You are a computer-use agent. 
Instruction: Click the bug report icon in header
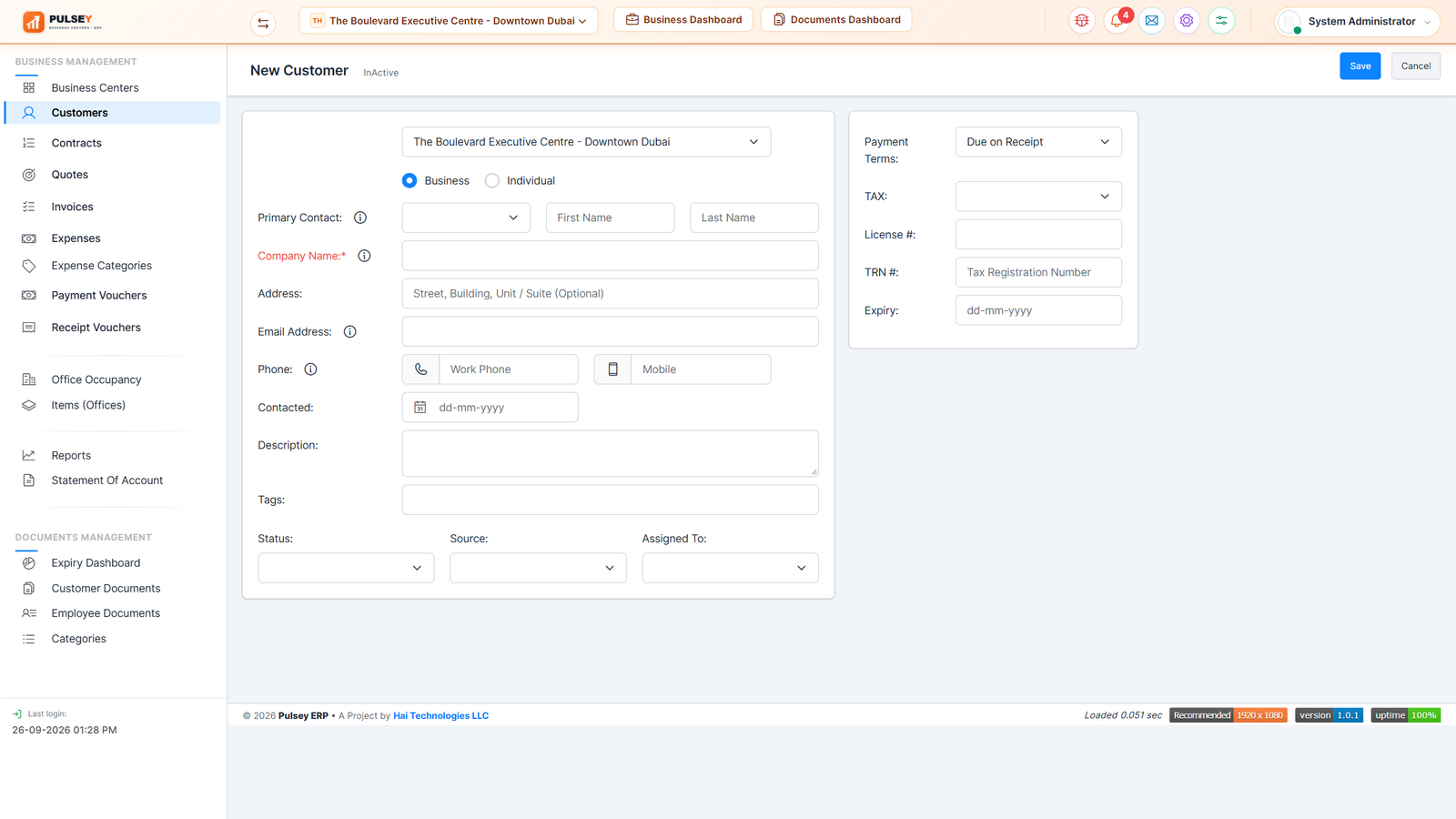pyautogui.click(x=1081, y=20)
